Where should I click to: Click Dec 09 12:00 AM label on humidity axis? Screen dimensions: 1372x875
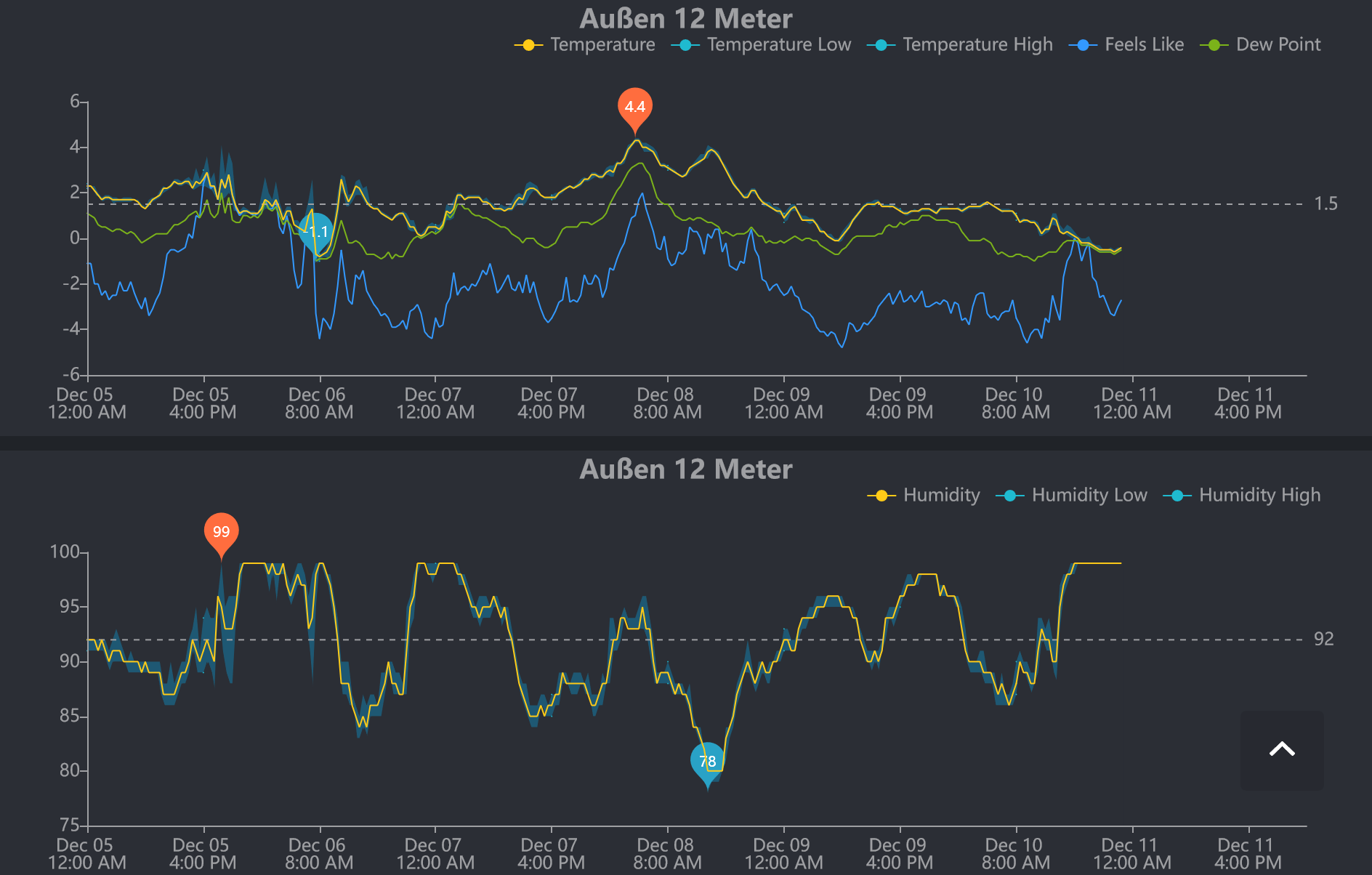click(x=783, y=854)
